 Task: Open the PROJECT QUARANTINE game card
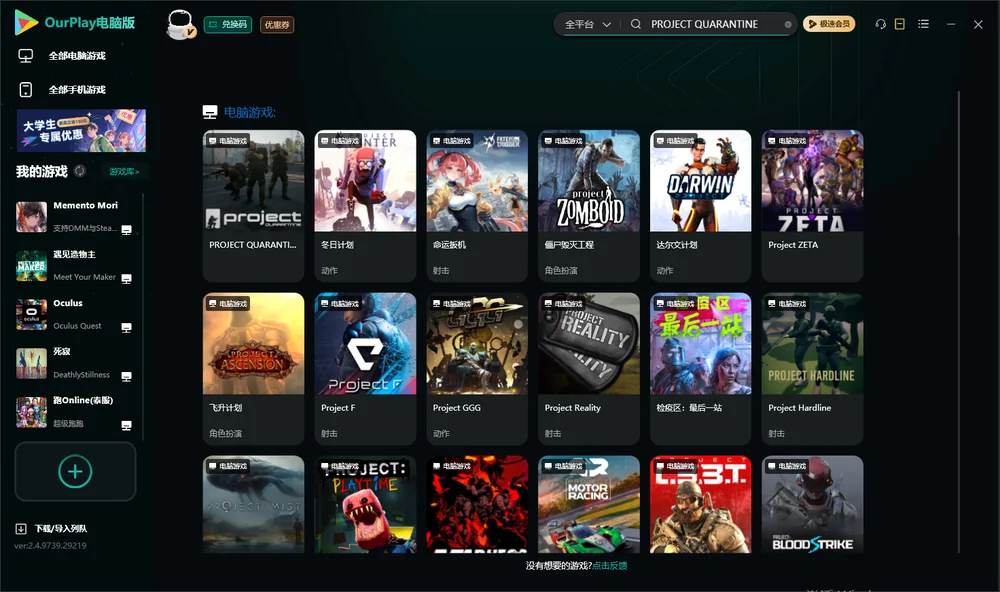253,205
